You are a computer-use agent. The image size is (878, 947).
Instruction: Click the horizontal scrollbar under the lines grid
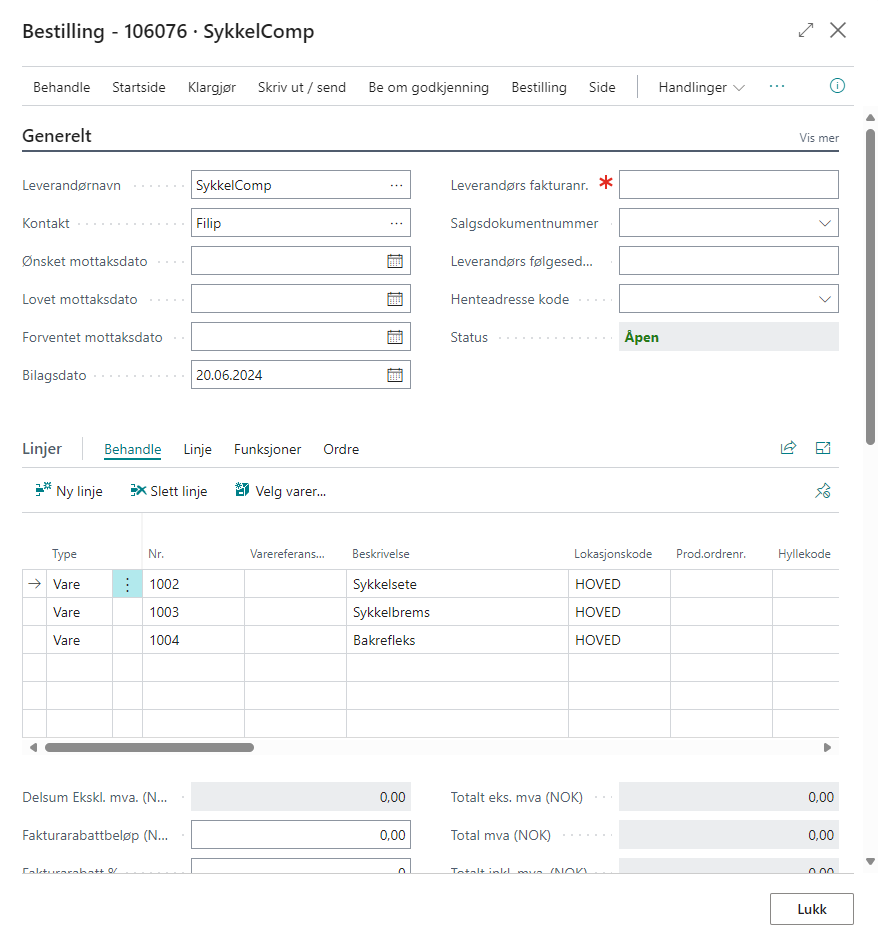point(149,747)
